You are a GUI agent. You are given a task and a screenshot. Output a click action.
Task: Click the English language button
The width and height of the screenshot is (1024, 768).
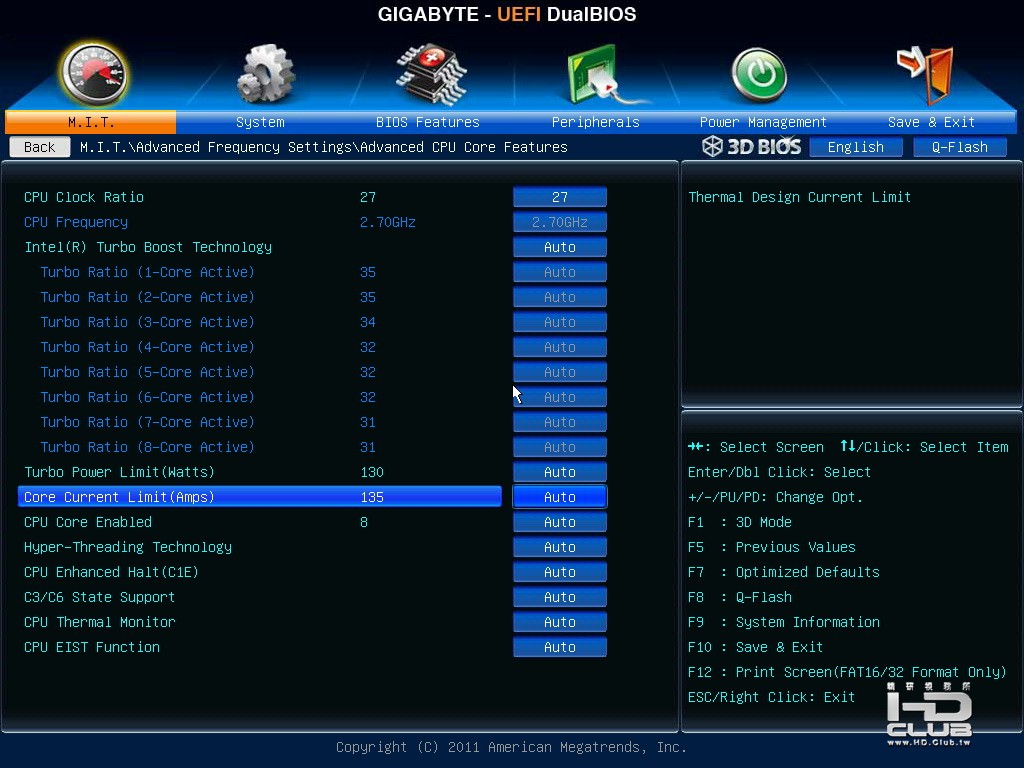(x=856, y=147)
